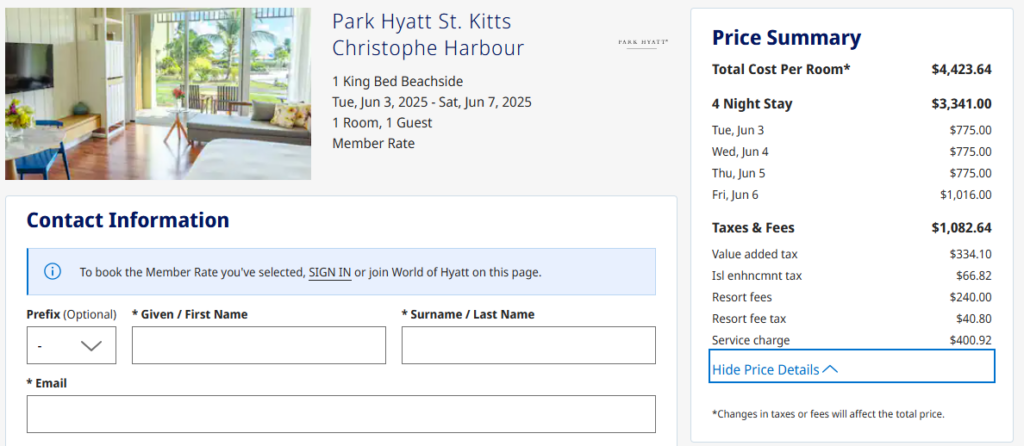Click the taxes or fees disclaimer note
The height and width of the screenshot is (446, 1024).
(828, 414)
